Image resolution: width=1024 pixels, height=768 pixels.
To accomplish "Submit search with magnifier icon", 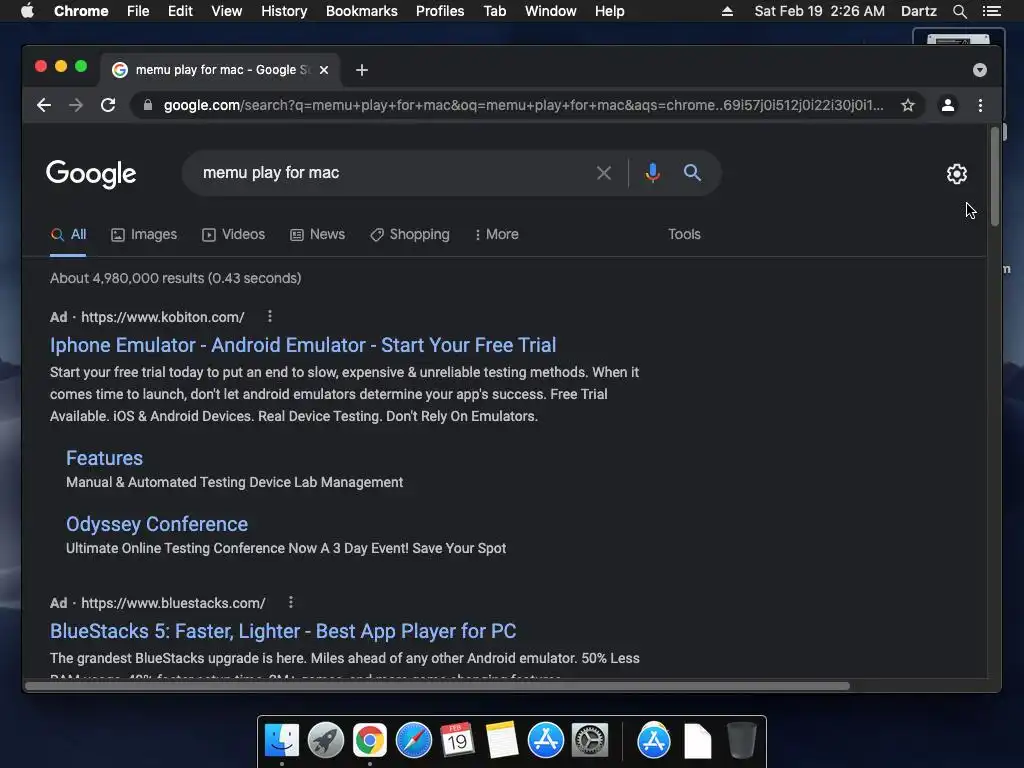I will pyautogui.click(x=692, y=173).
